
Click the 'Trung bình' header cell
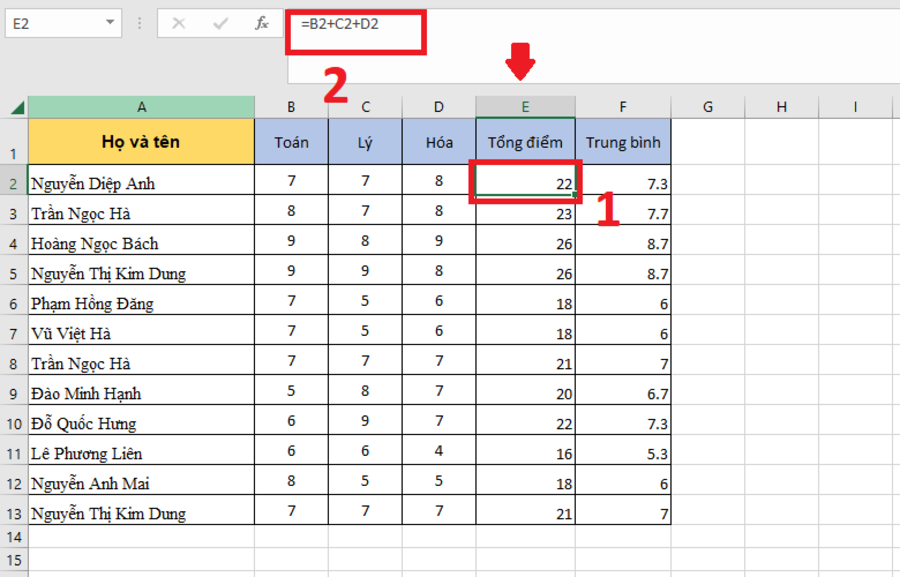(623, 142)
